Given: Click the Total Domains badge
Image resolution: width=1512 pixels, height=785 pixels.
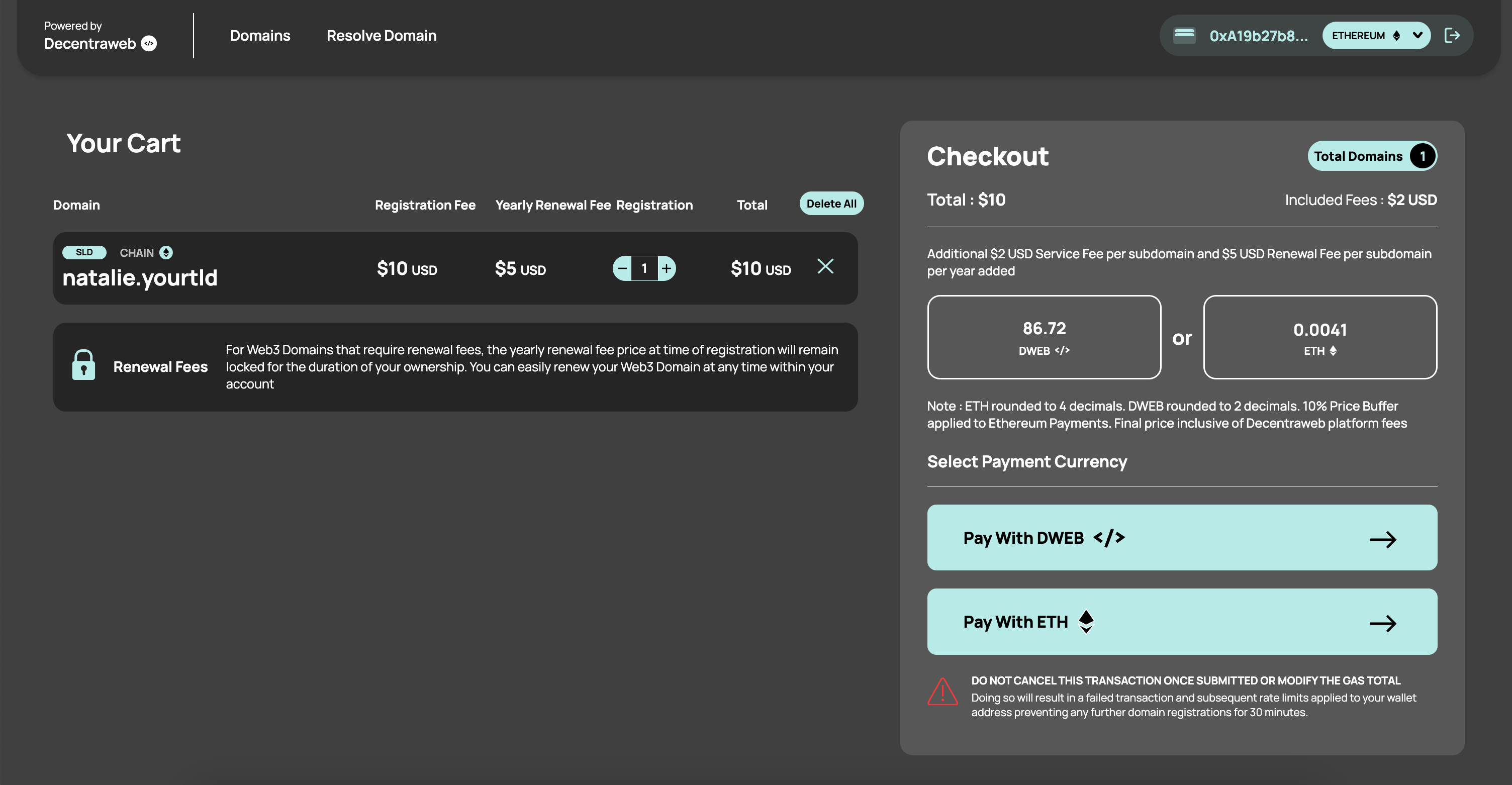Looking at the screenshot, I should (1372, 156).
